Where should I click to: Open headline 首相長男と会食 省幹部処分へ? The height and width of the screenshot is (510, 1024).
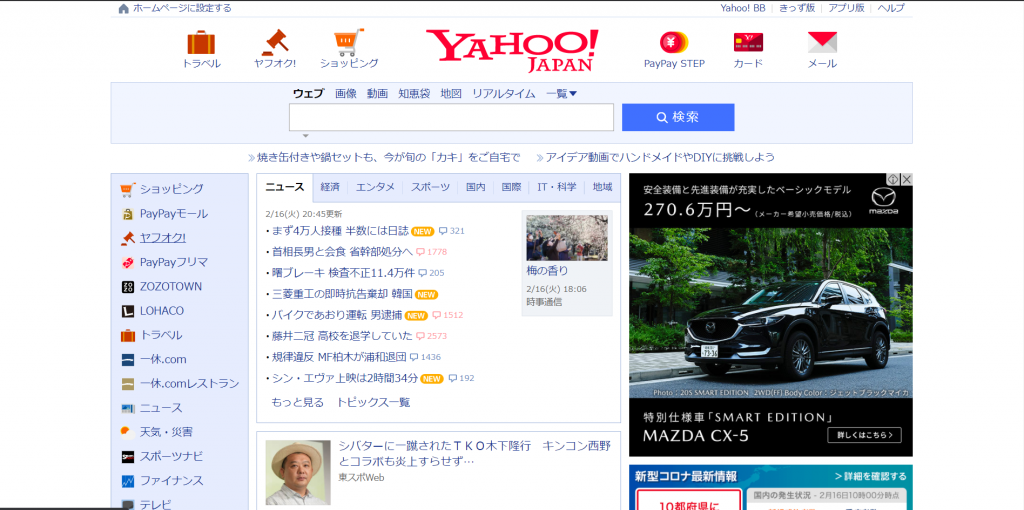tap(342, 252)
